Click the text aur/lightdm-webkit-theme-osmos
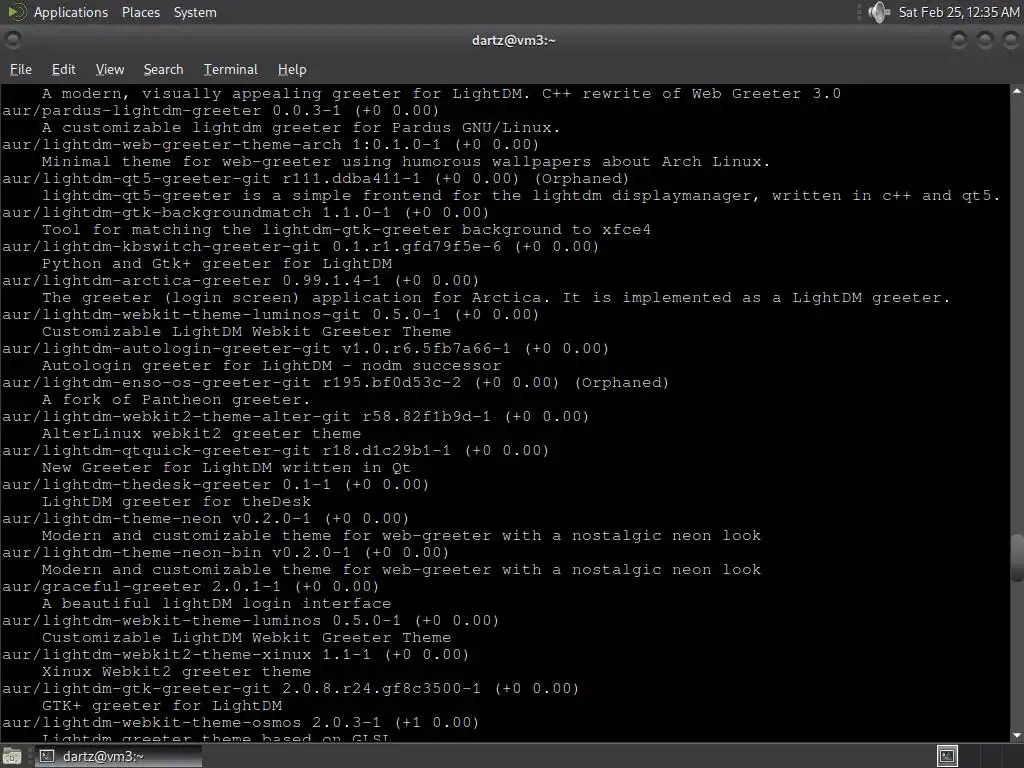This screenshot has height=768, width=1024. click(x=151, y=722)
